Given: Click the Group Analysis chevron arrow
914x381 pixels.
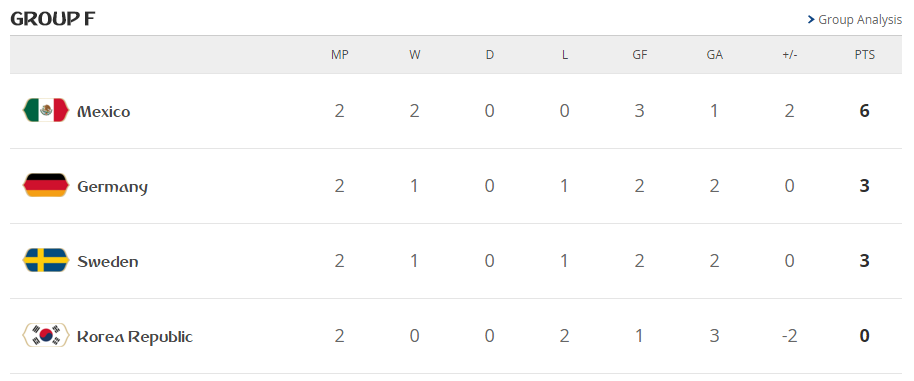Looking at the screenshot, I should [x=811, y=20].
